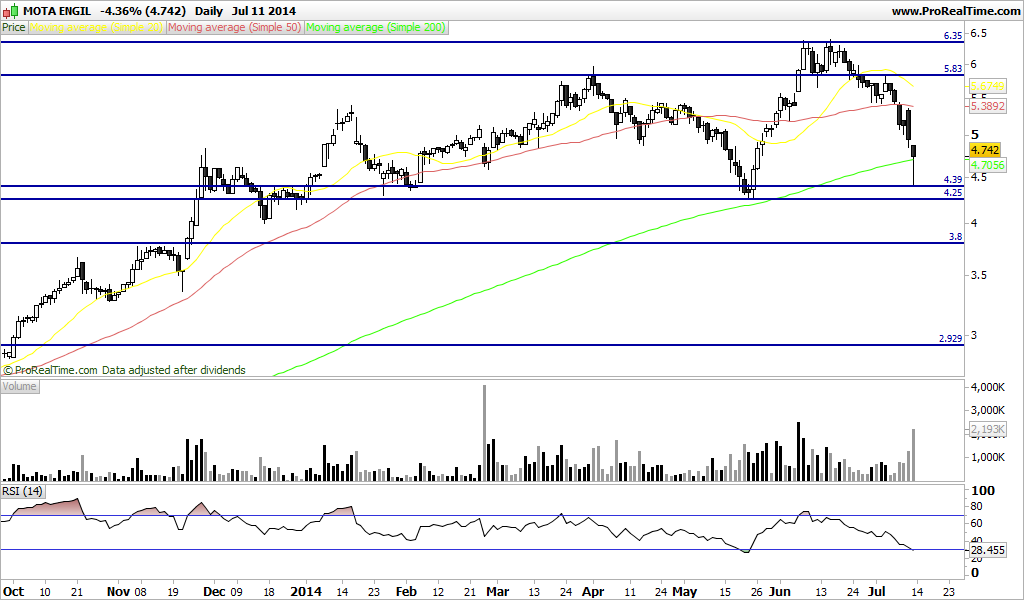Click the Feb label on time axis
Image resolution: width=1024 pixels, height=600 pixels.
(x=406, y=592)
